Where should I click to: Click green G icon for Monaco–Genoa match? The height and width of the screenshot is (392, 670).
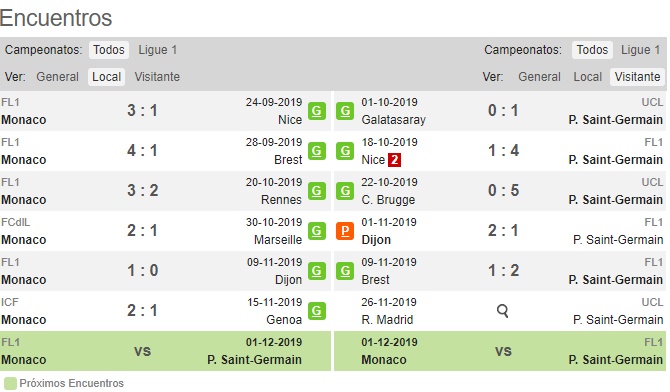point(317,311)
